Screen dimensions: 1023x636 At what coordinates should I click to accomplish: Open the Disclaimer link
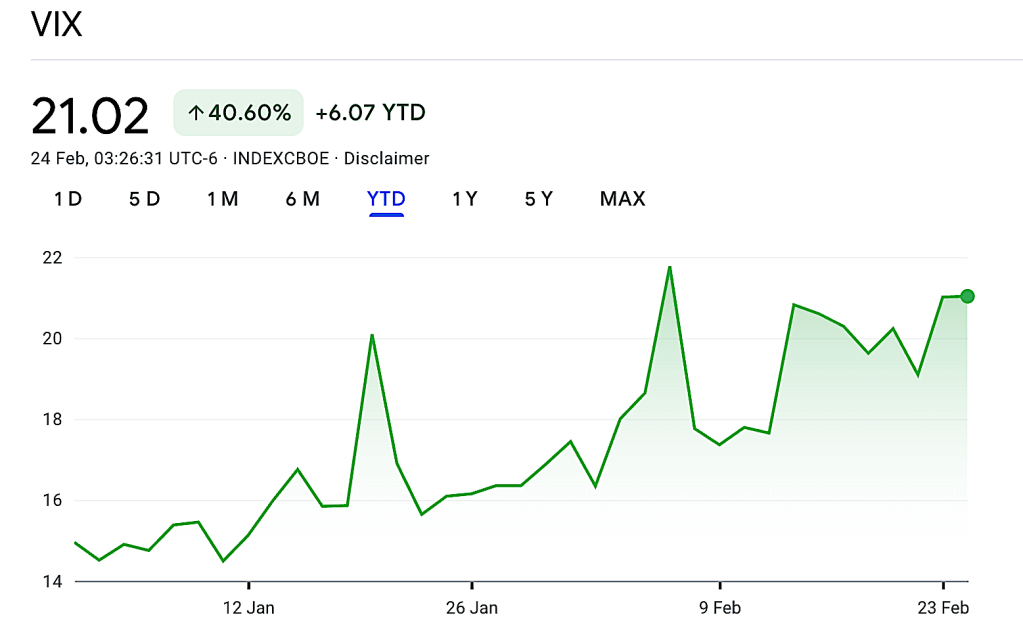[x=386, y=158]
